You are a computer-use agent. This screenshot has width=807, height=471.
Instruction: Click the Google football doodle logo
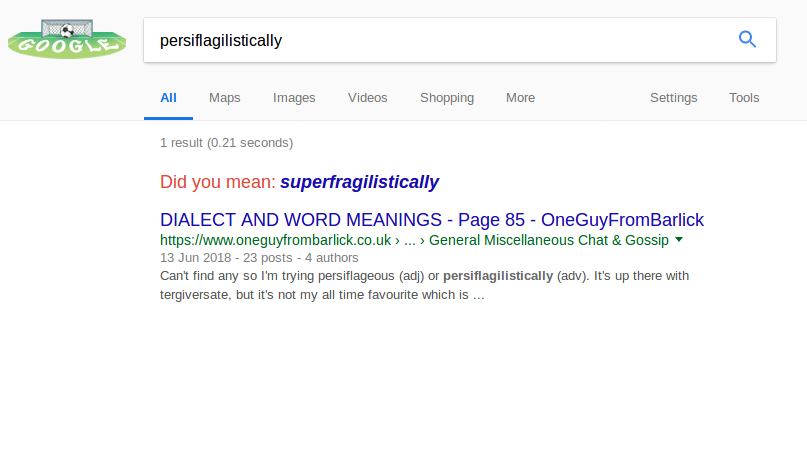pos(67,39)
